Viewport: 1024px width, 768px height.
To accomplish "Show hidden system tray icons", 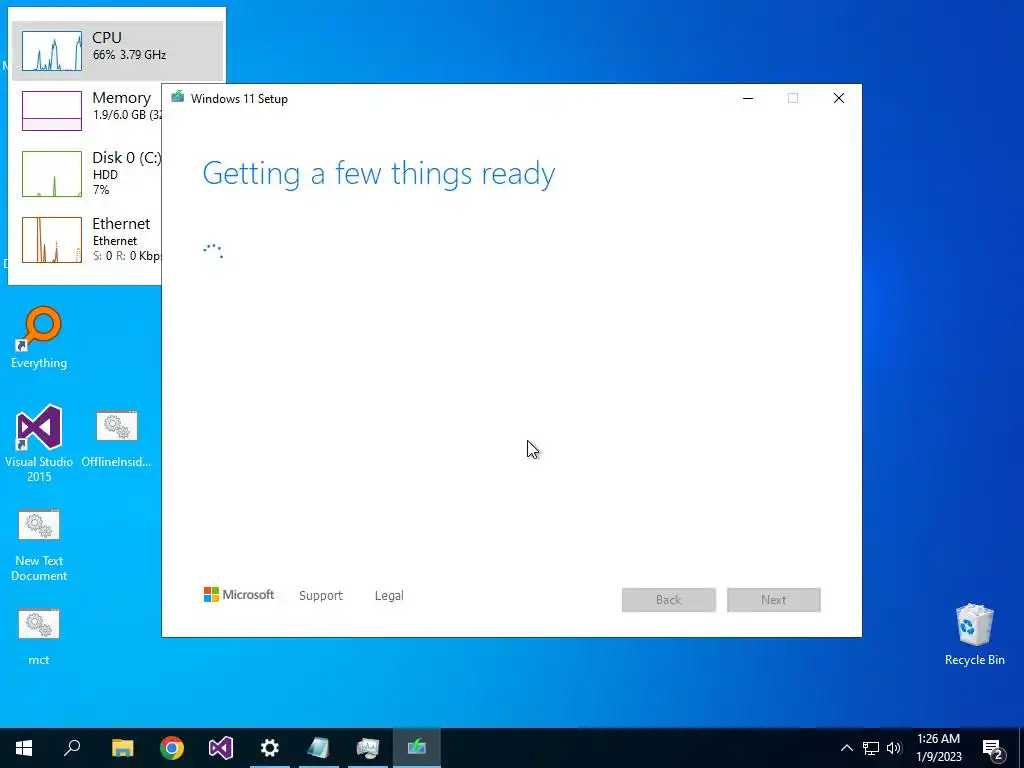I will pyautogui.click(x=846, y=748).
